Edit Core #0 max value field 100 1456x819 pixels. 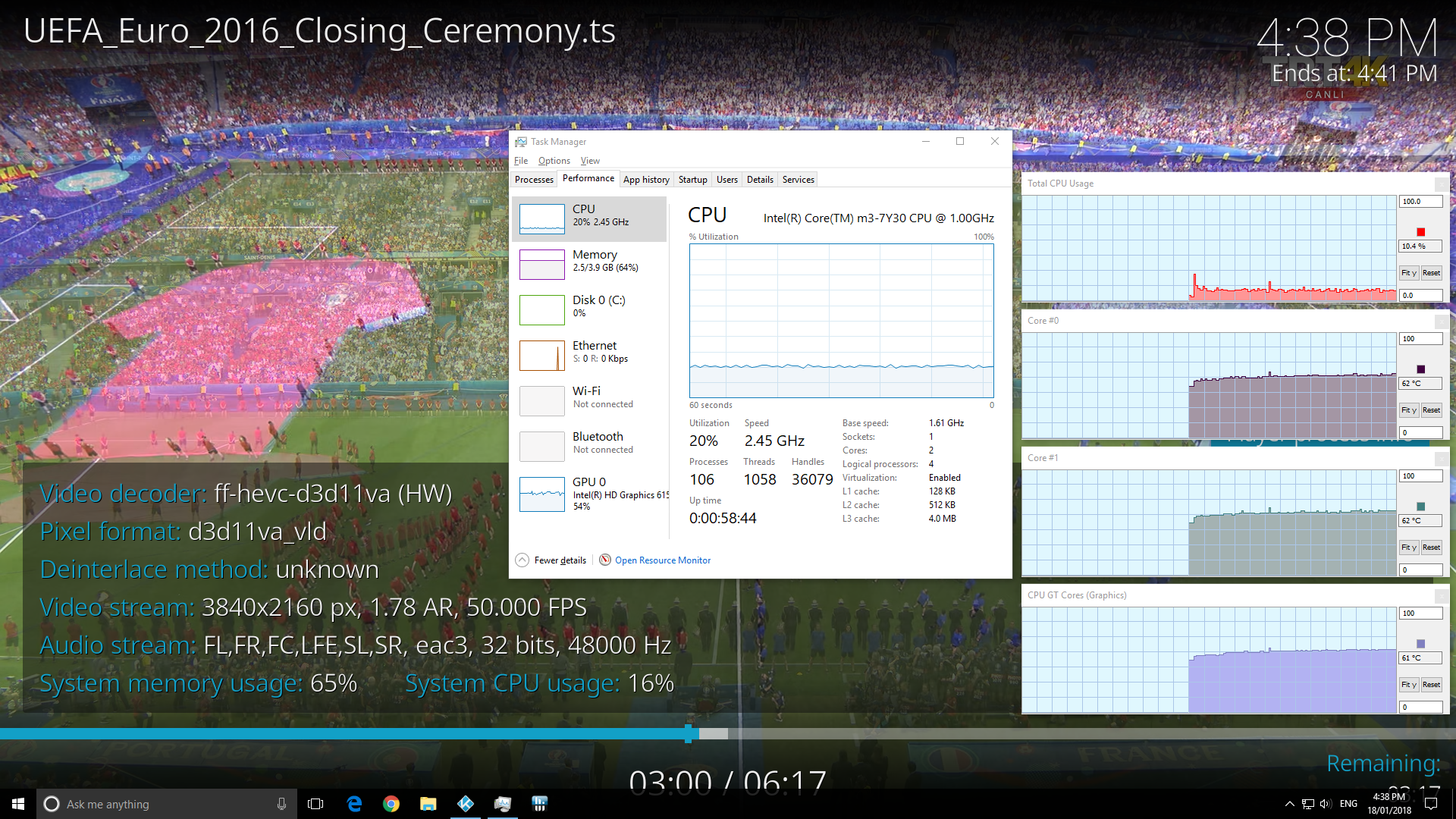coord(1420,339)
